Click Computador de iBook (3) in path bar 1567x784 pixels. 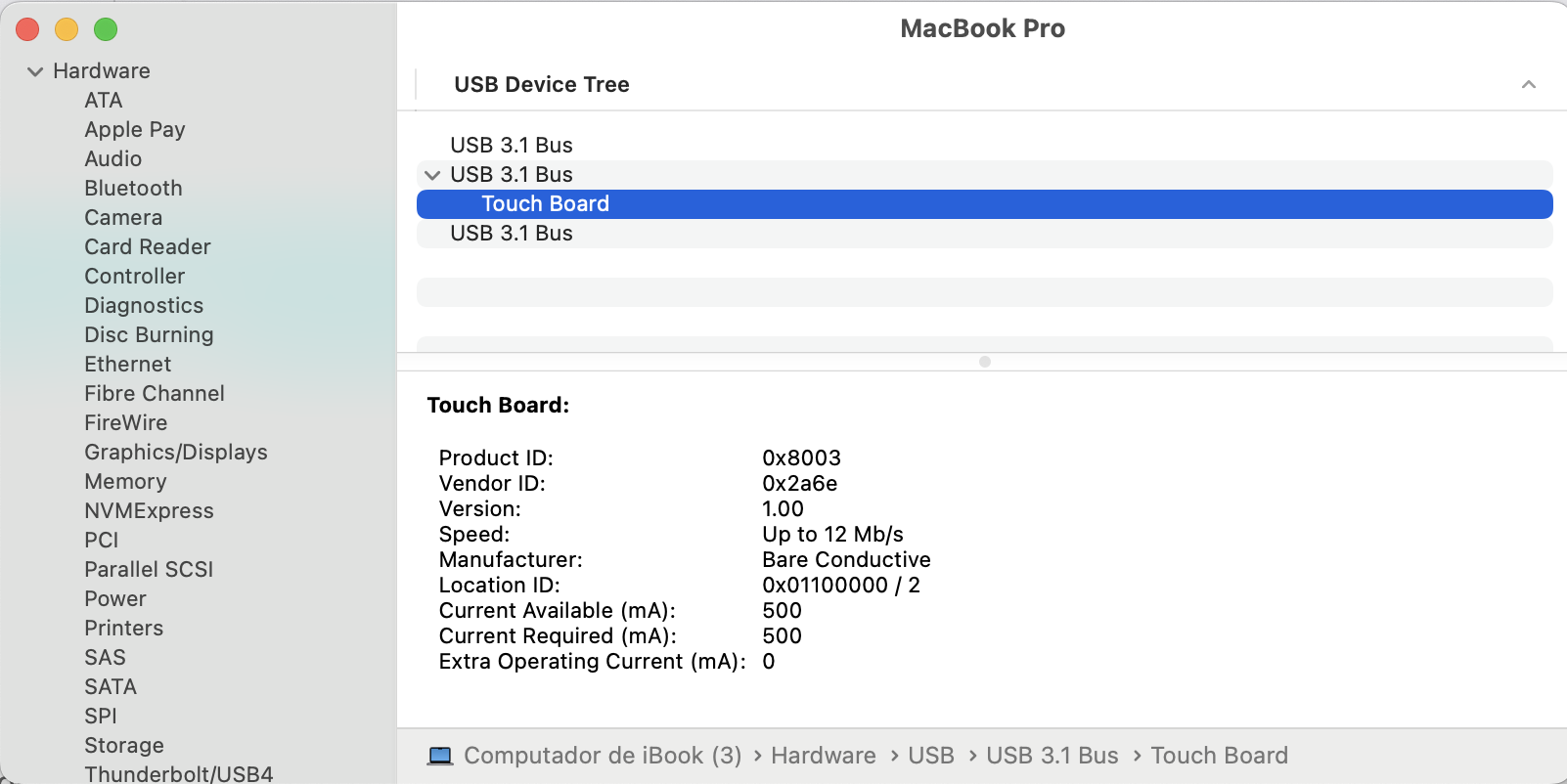click(x=603, y=756)
